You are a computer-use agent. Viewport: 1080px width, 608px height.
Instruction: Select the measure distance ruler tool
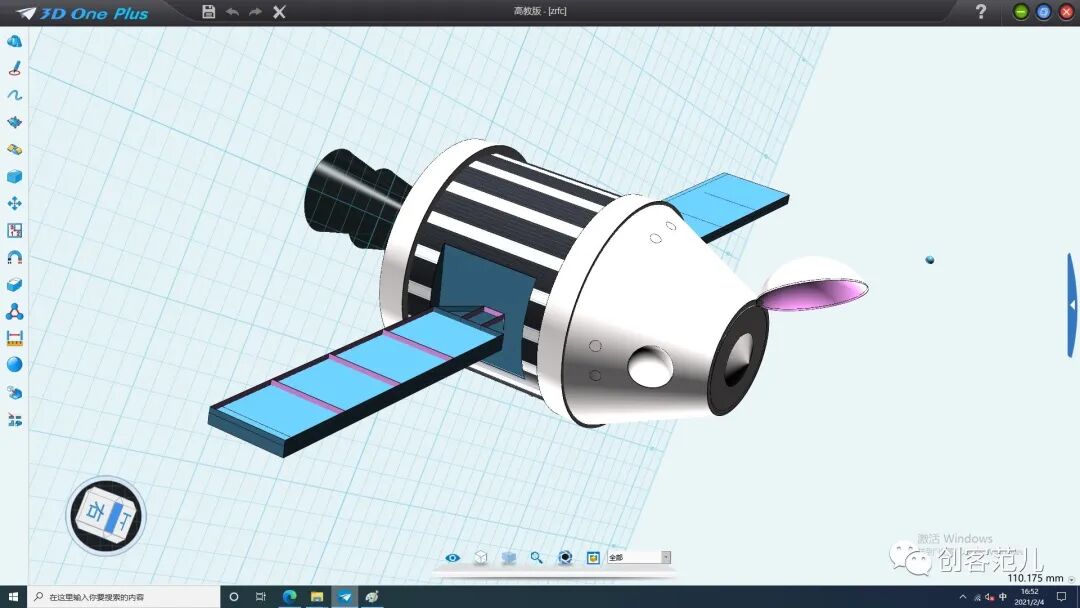coord(14,338)
